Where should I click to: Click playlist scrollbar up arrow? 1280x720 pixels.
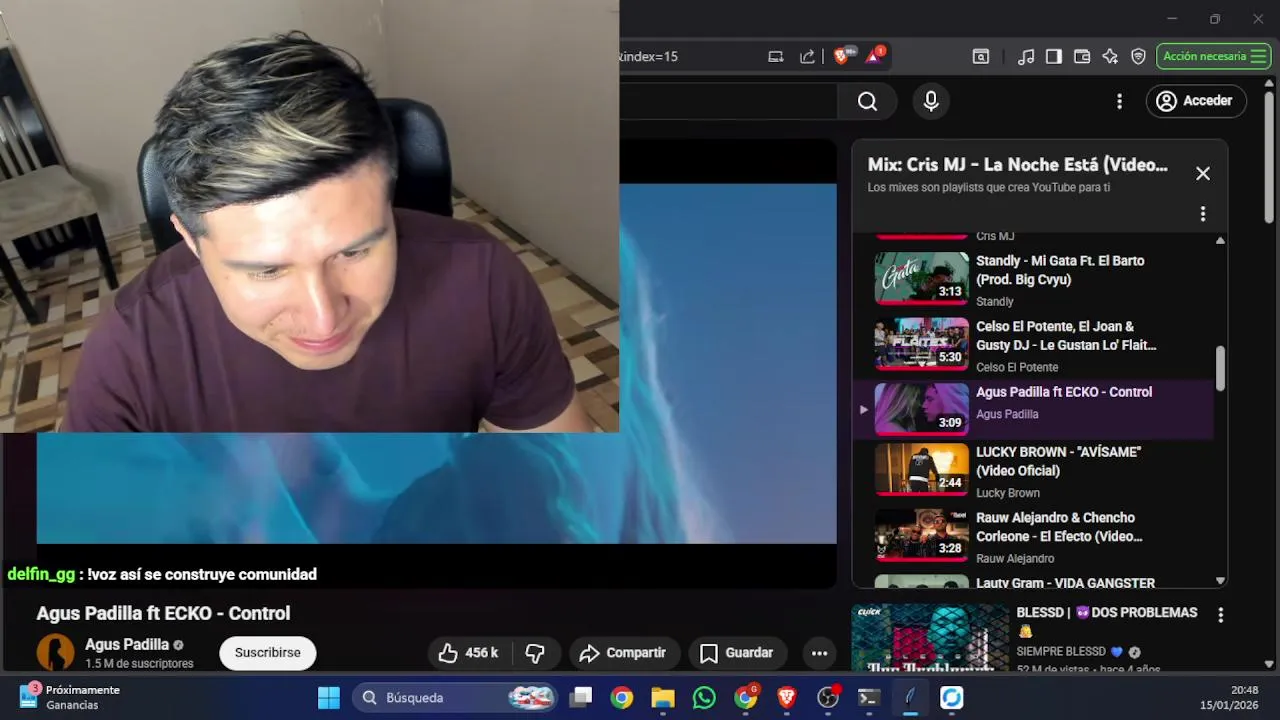pos(1220,240)
